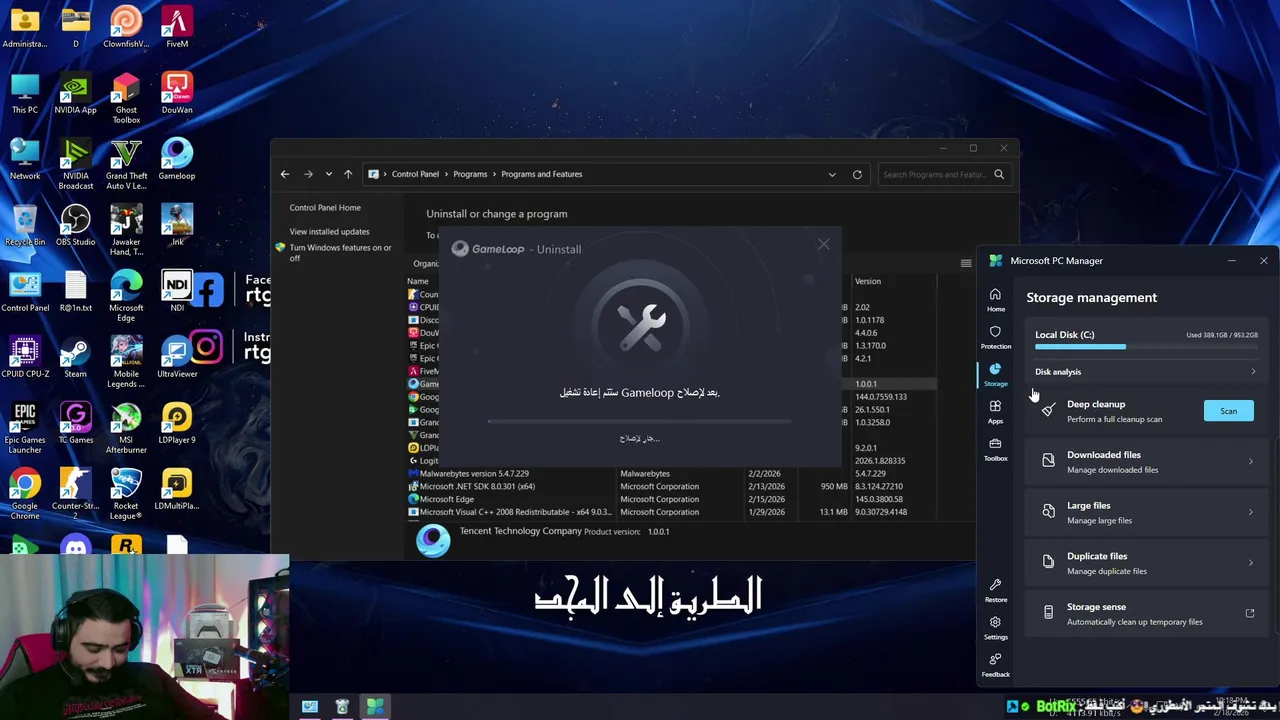Select Storage section in PC Manager sidebar

coord(995,374)
